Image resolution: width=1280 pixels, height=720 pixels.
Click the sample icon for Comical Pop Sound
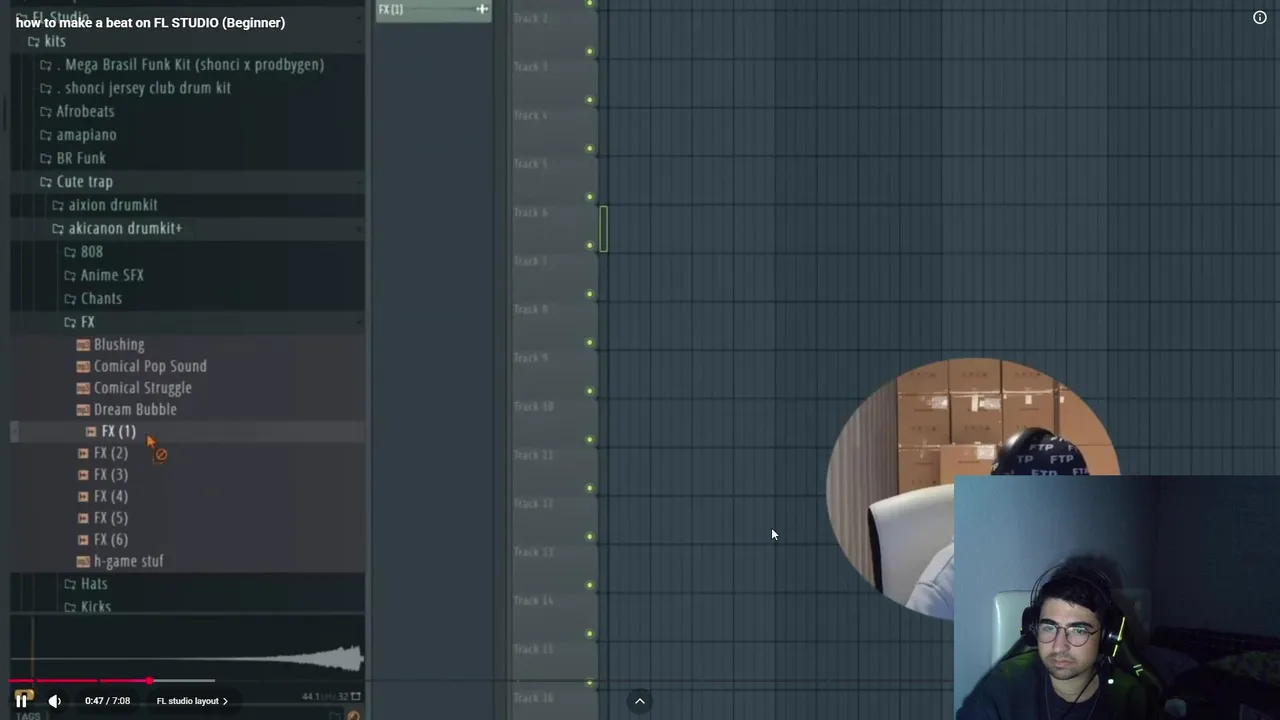pyautogui.click(x=83, y=367)
